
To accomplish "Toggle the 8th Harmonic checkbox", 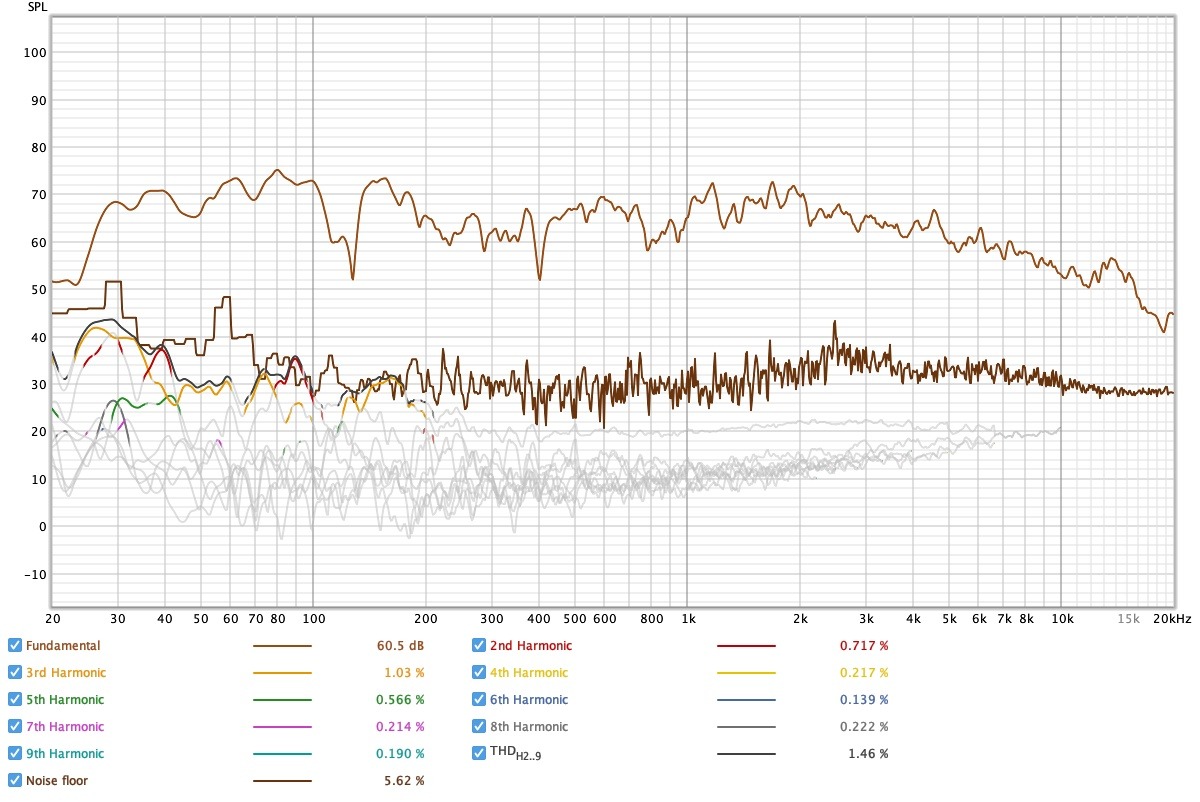I will (479, 727).
